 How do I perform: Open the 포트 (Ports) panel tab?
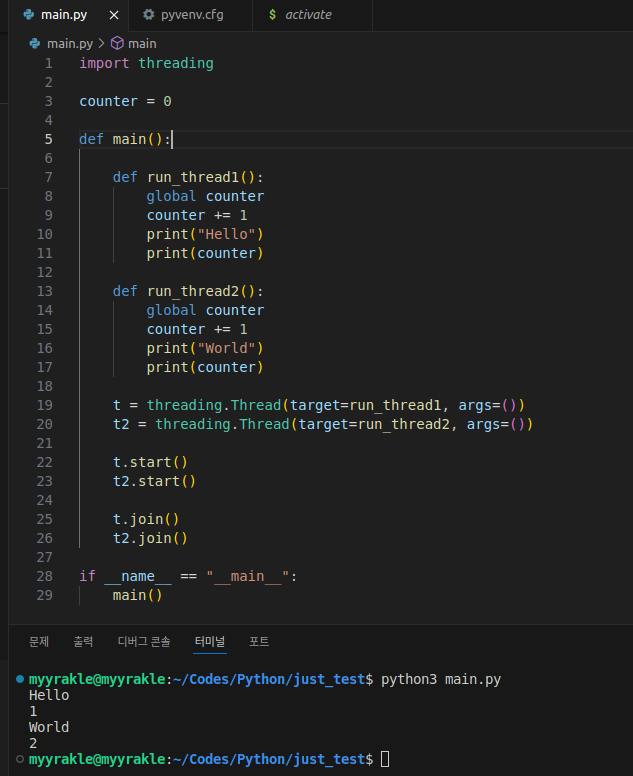pos(259,641)
